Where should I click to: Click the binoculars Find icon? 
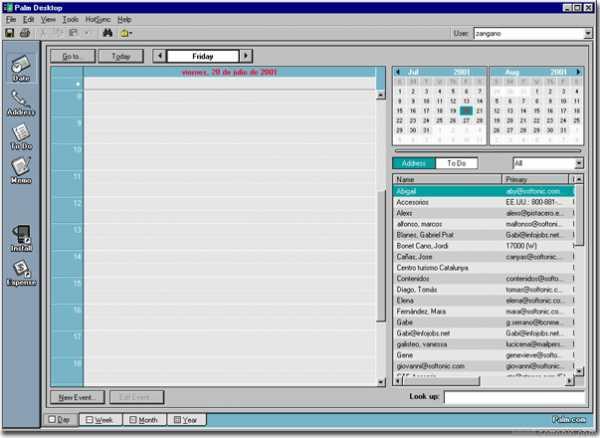108,33
